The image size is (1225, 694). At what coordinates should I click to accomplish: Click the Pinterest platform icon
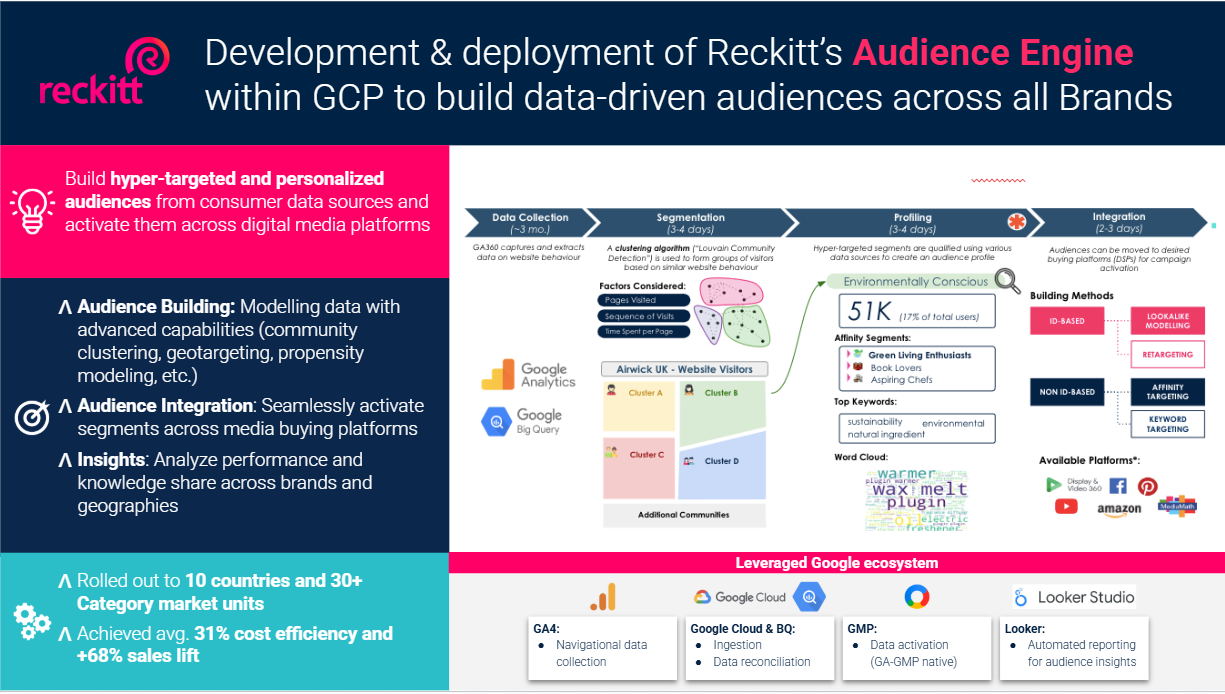click(x=1146, y=486)
